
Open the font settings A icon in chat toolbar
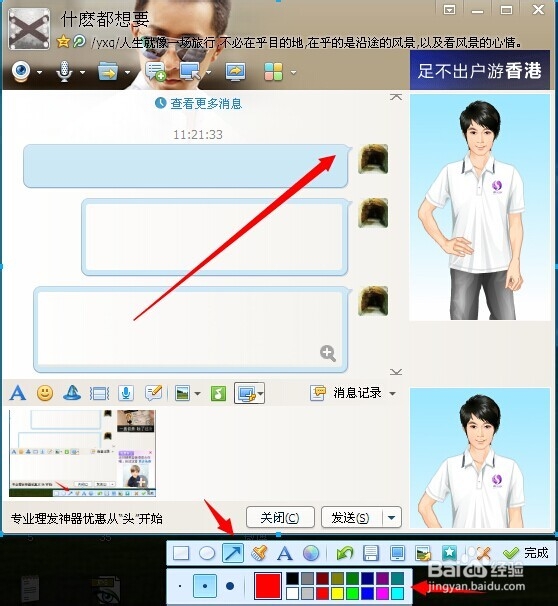tap(18, 393)
